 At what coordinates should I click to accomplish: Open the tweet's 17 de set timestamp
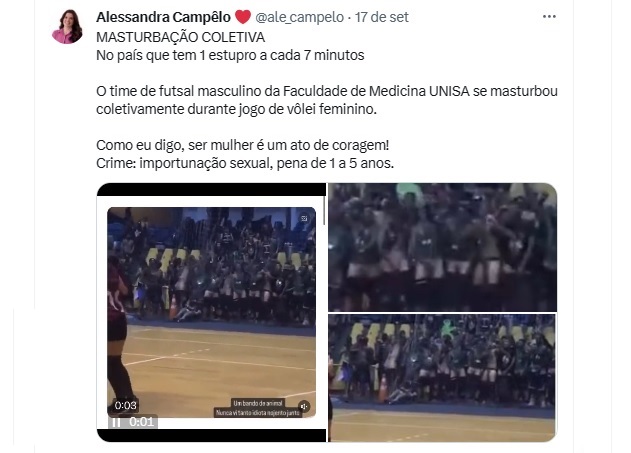tap(381, 17)
